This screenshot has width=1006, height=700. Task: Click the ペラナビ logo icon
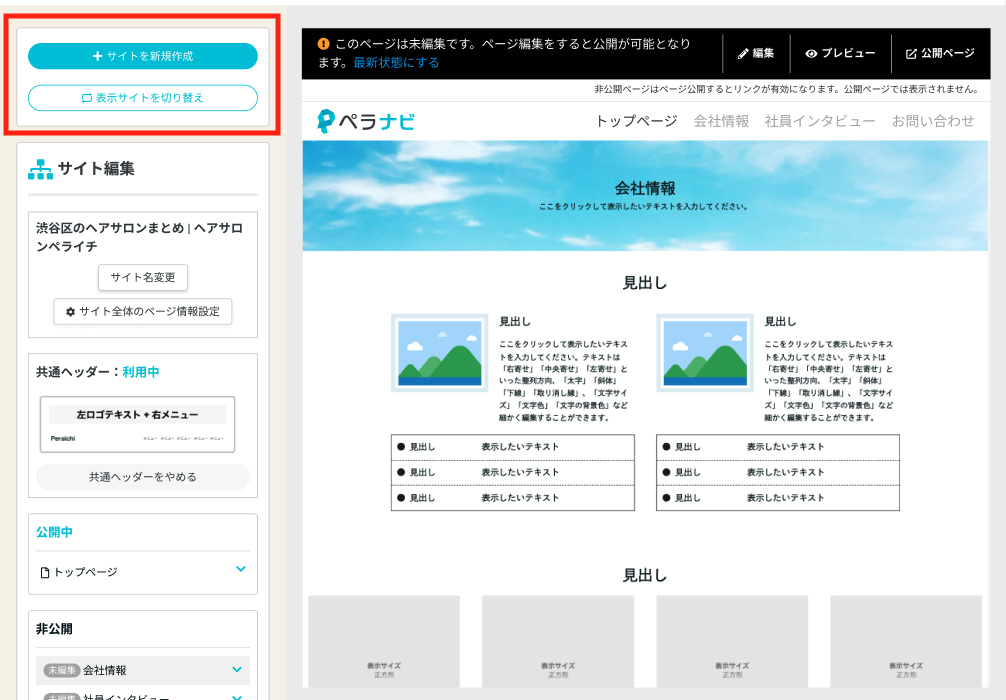326,121
